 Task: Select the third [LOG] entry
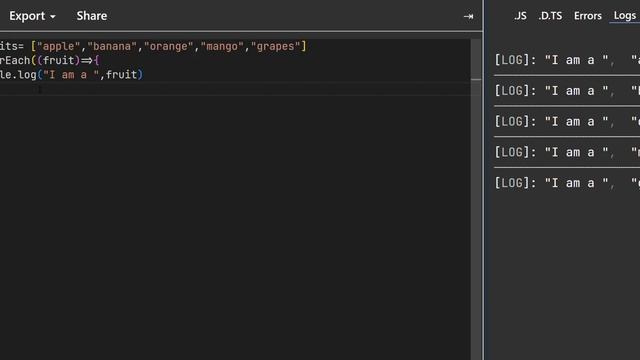[567, 121]
